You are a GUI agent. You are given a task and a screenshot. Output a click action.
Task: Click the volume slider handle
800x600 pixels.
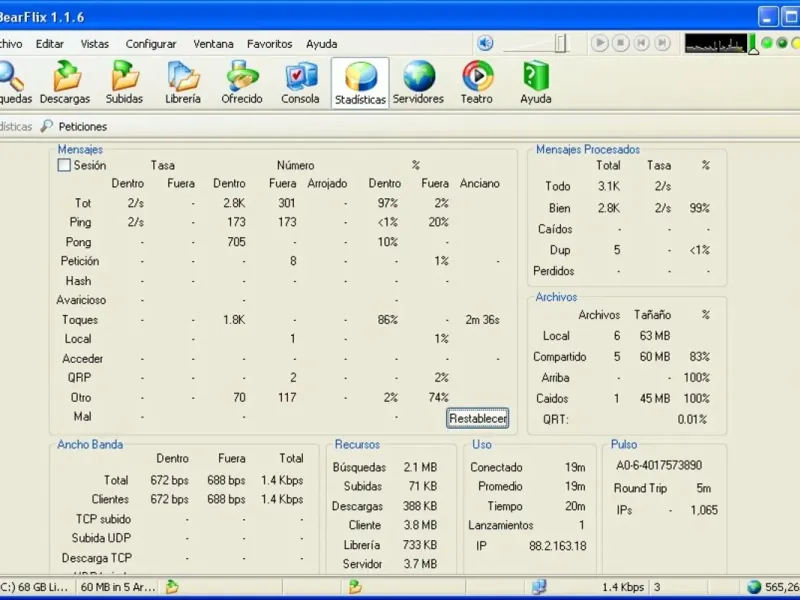click(561, 43)
